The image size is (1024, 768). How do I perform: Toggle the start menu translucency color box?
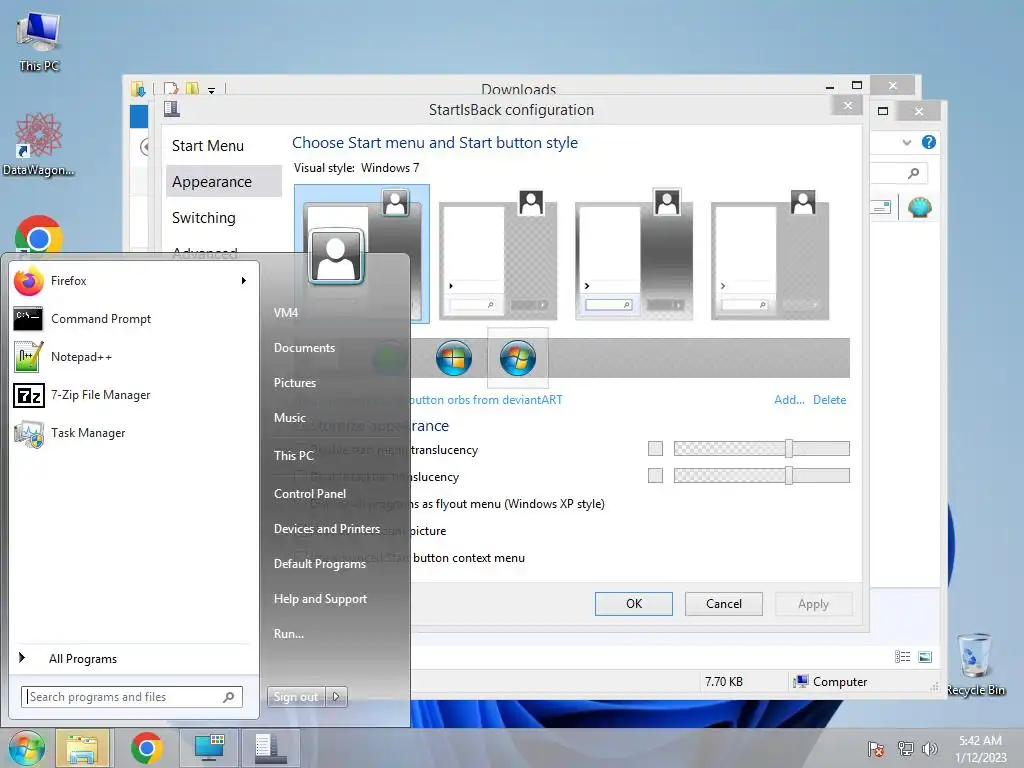coord(656,449)
